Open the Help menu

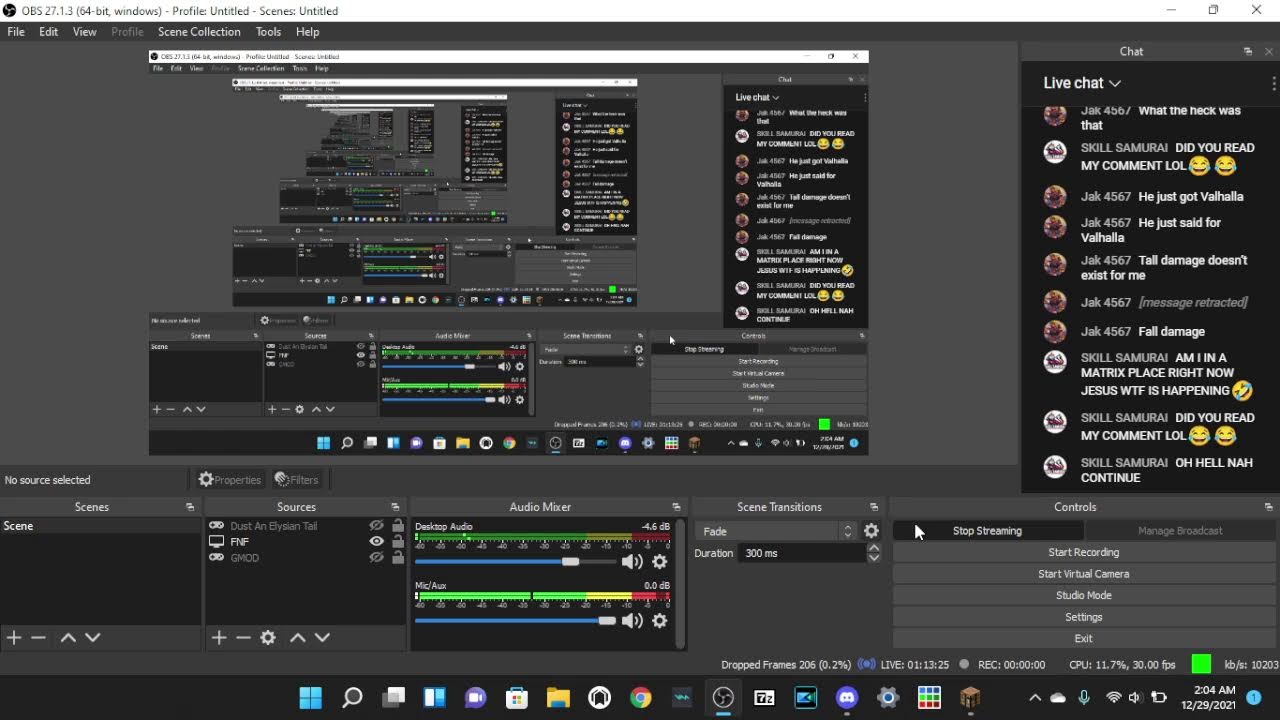(307, 32)
